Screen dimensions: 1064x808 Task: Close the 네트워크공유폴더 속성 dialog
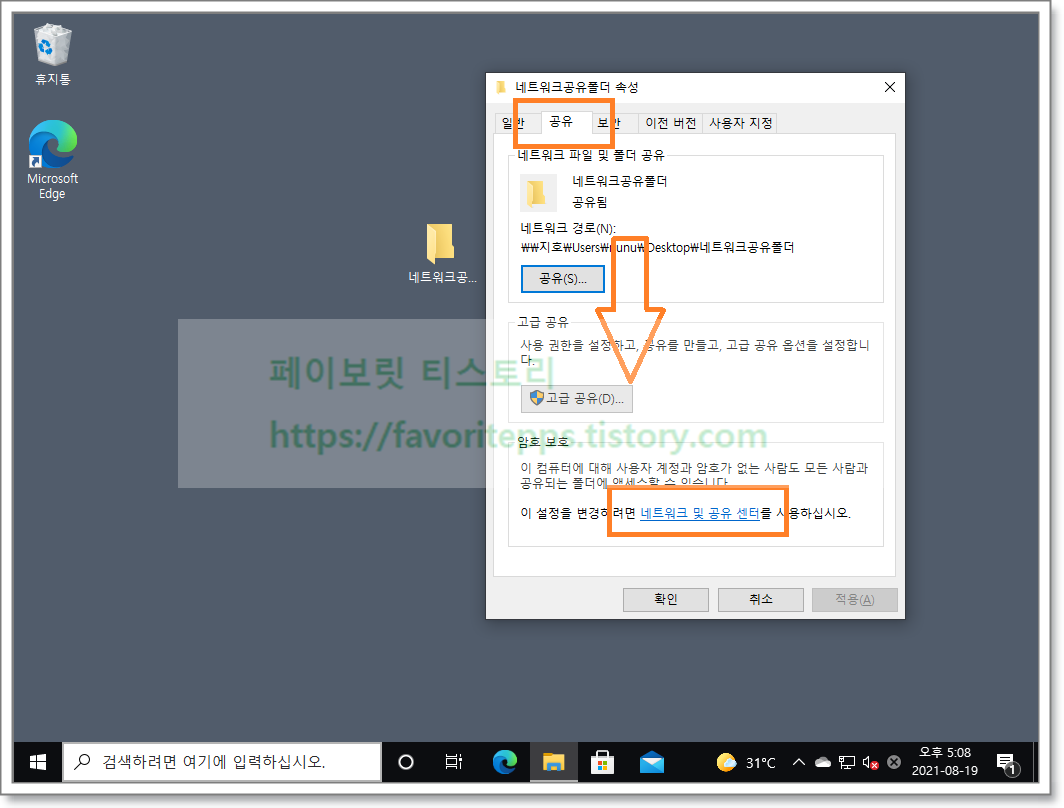890,87
